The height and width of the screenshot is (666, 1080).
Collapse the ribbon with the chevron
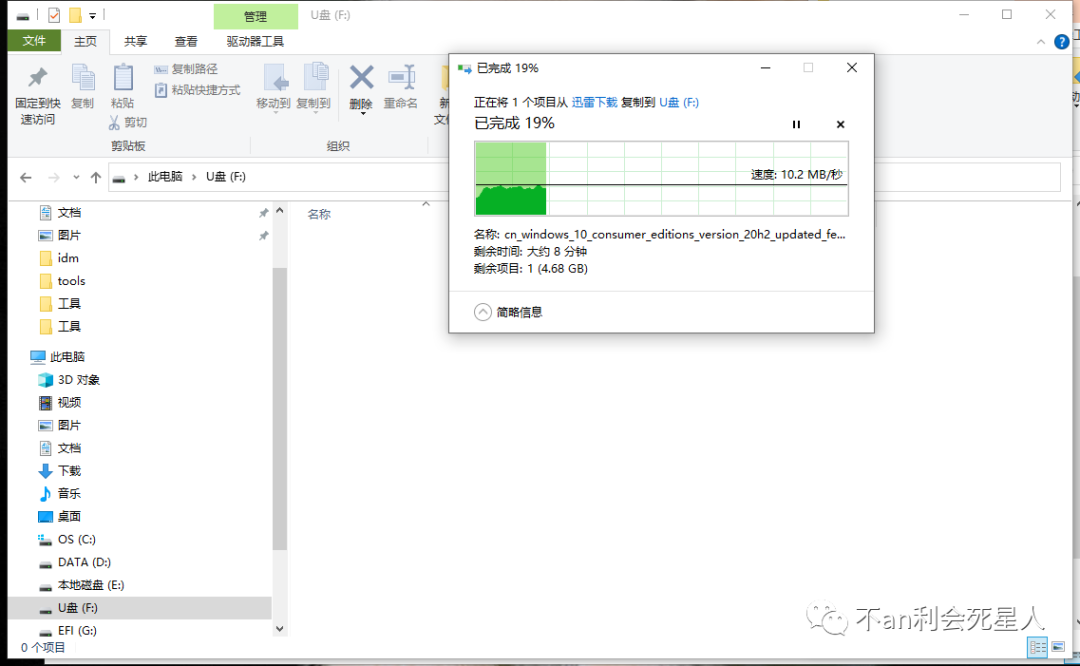[1041, 42]
